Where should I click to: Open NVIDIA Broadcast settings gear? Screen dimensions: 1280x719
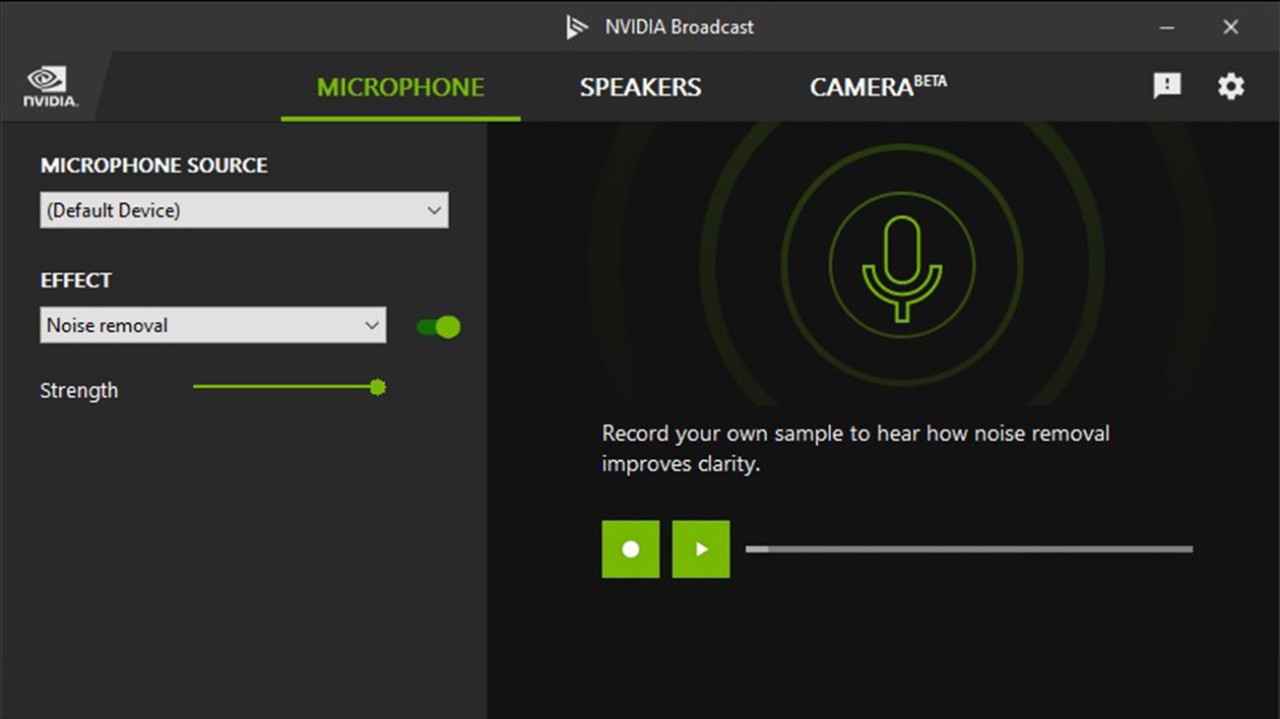1230,87
